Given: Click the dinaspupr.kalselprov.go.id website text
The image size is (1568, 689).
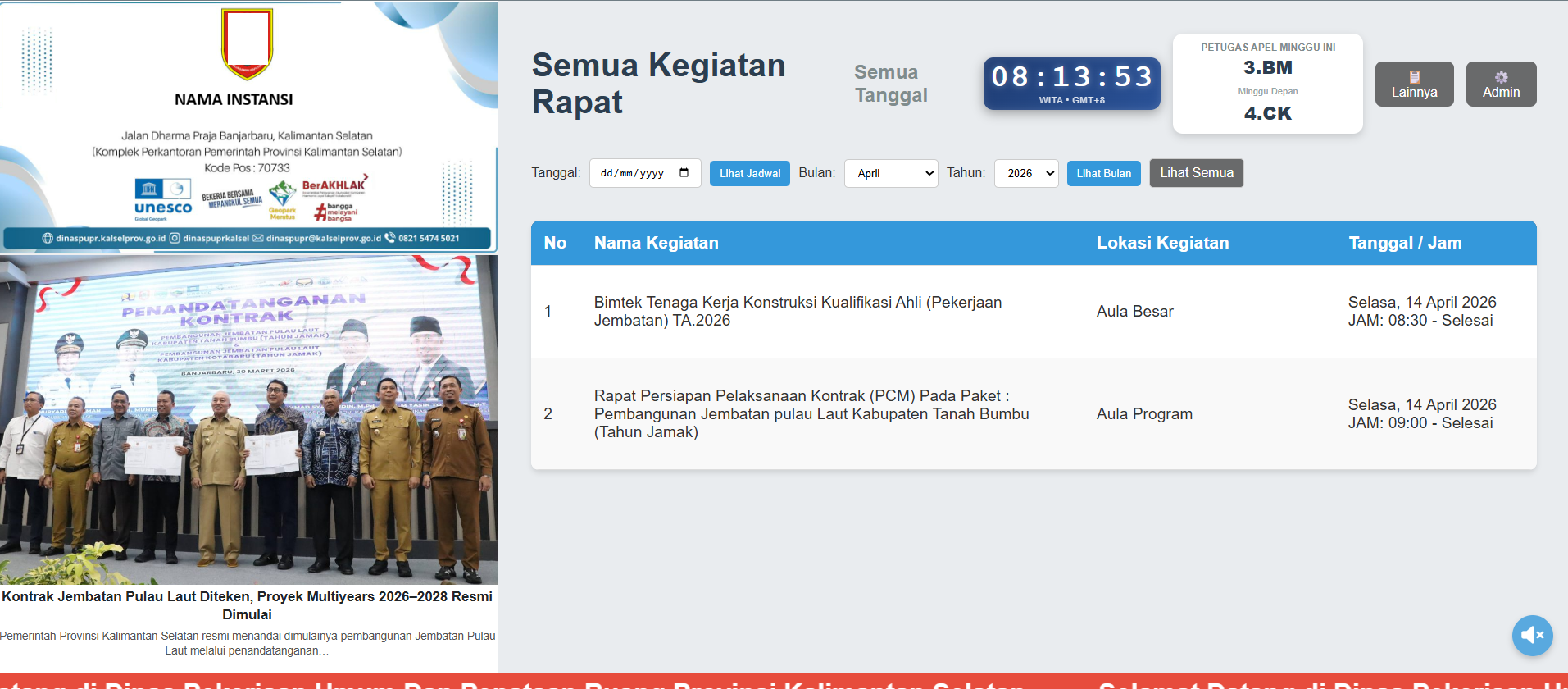Looking at the screenshot, I should pos(111,239).
